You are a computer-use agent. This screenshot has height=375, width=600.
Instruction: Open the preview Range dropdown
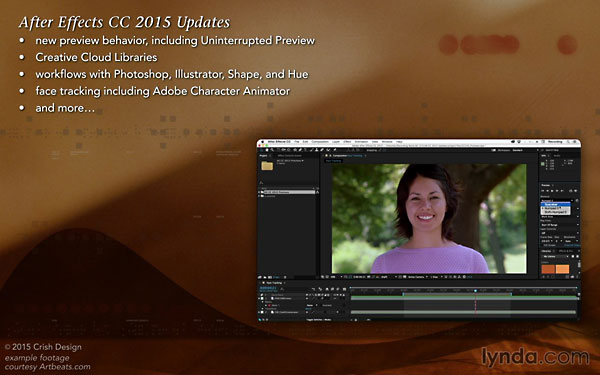pyautogui.click(x=559, y=217)
